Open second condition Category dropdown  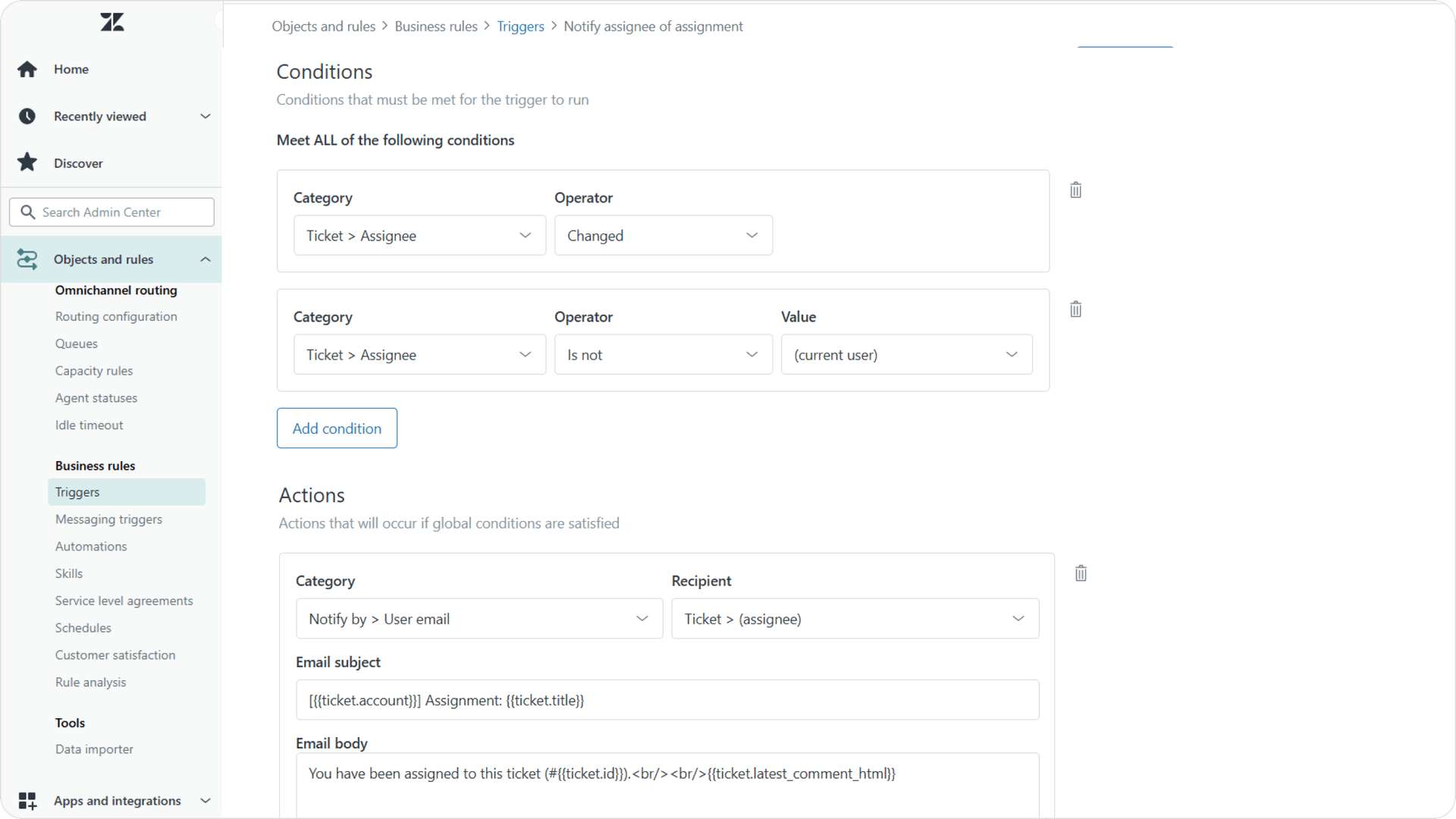(419, 354)
